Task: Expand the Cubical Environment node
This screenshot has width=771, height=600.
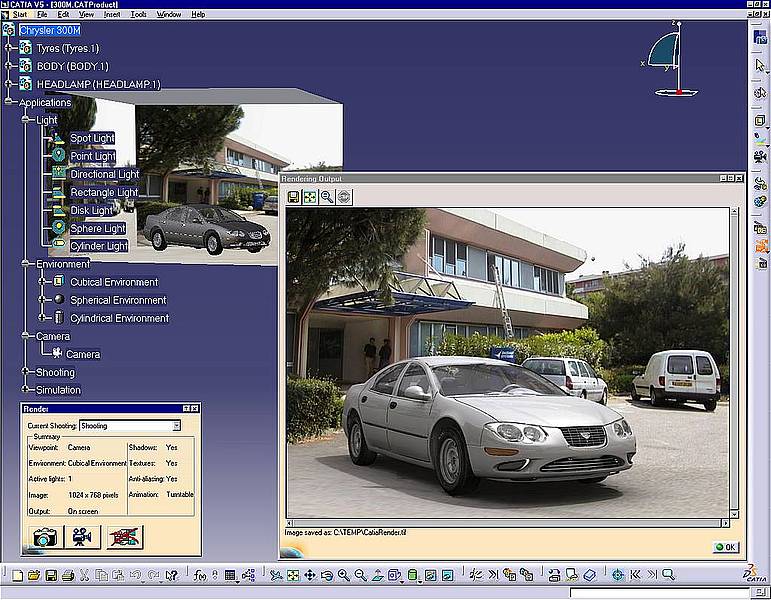Action: [41, 282]
